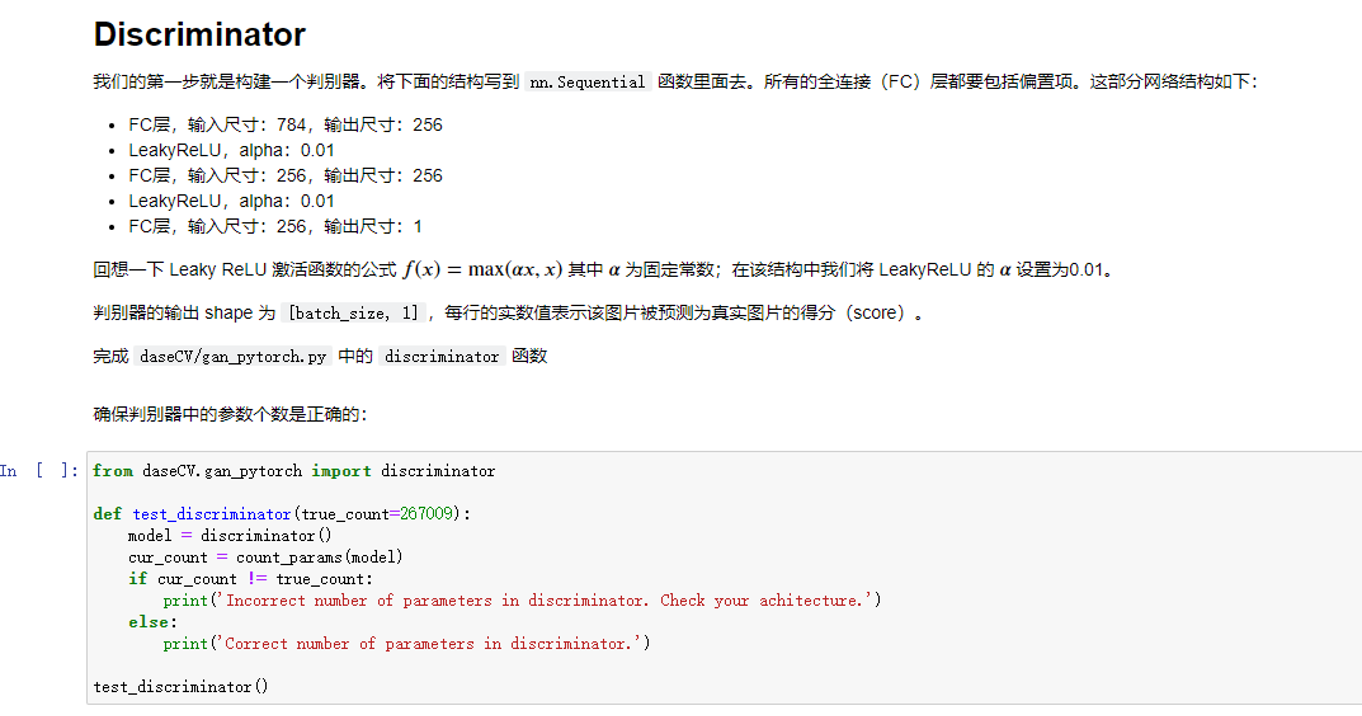Click the daseCV/gan_pytorch.py inline code

(232, 356)
